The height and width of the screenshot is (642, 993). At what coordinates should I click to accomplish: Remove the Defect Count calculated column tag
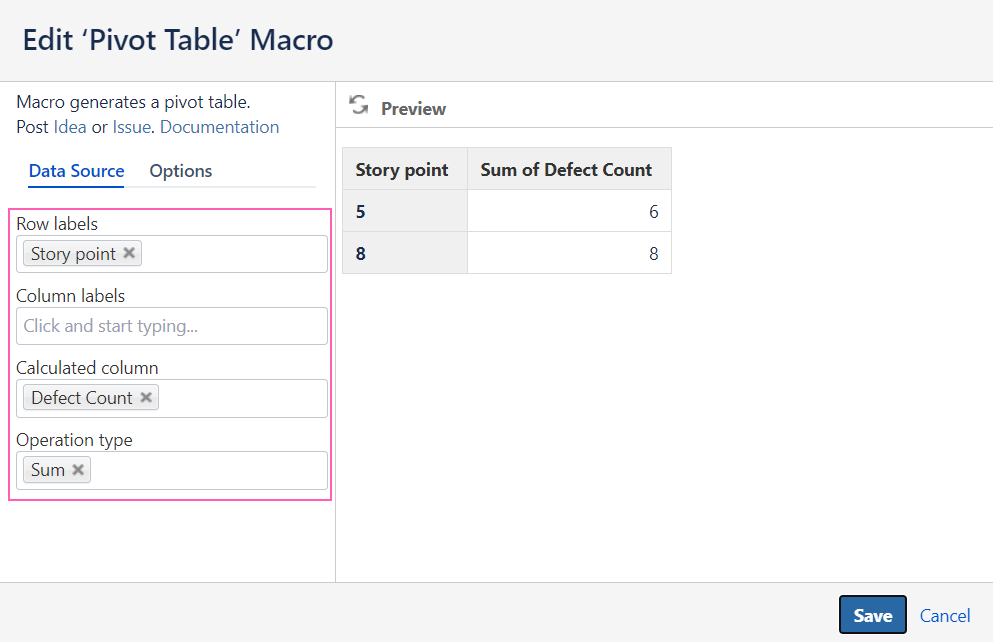[146, 397]
